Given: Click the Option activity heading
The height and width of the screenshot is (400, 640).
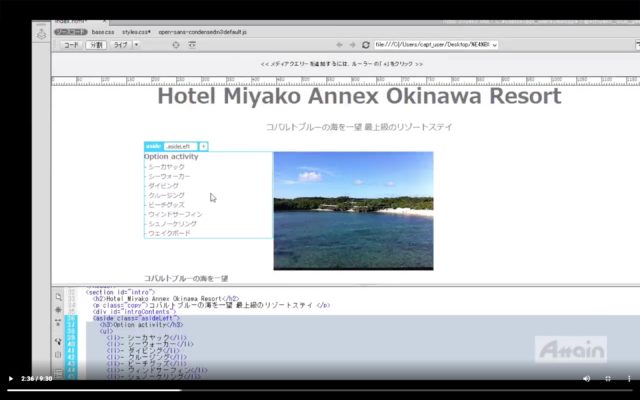Looking at the screenshot, I should point(171,157).
